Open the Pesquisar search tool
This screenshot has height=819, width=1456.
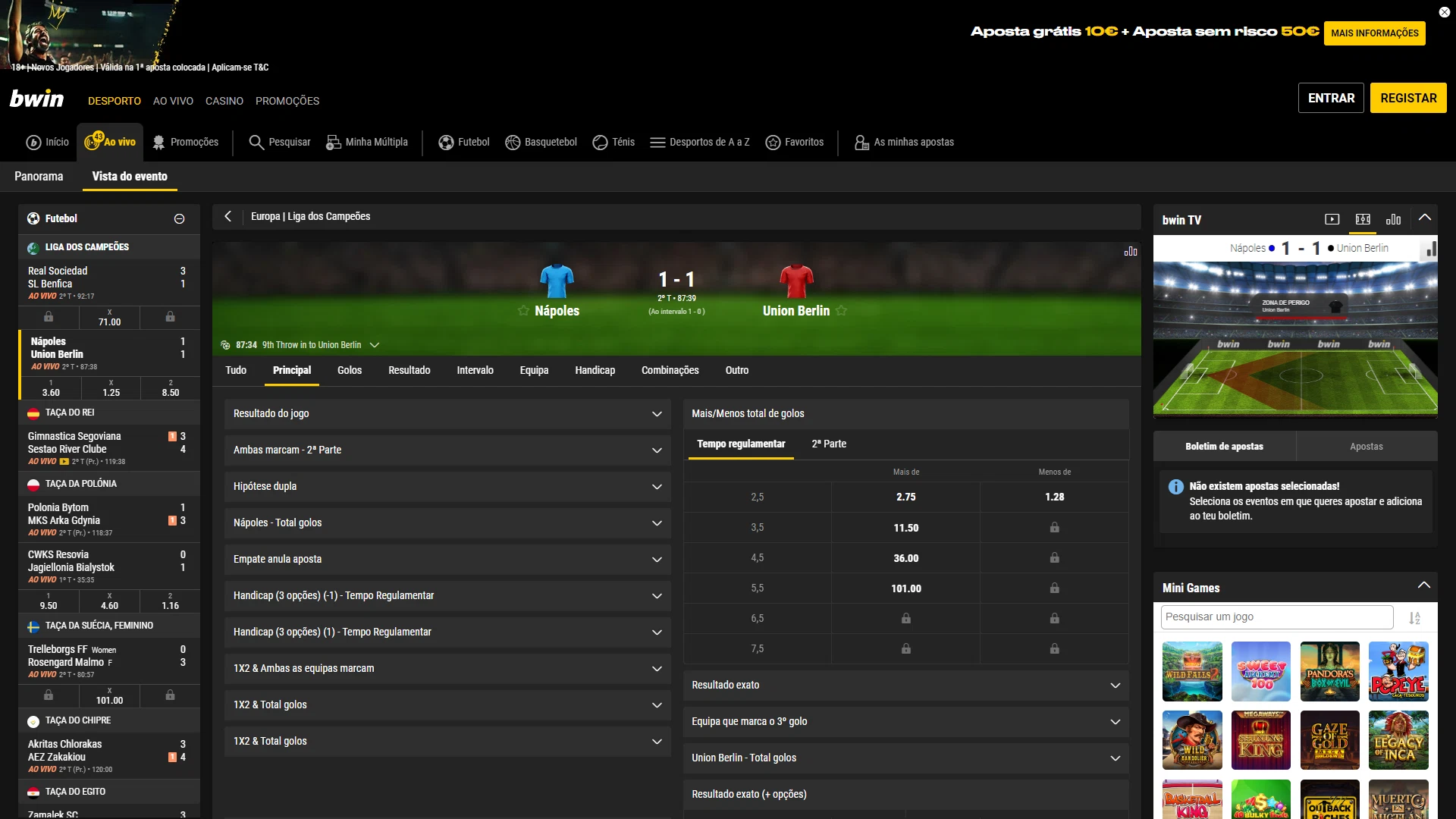coord(280,143)
